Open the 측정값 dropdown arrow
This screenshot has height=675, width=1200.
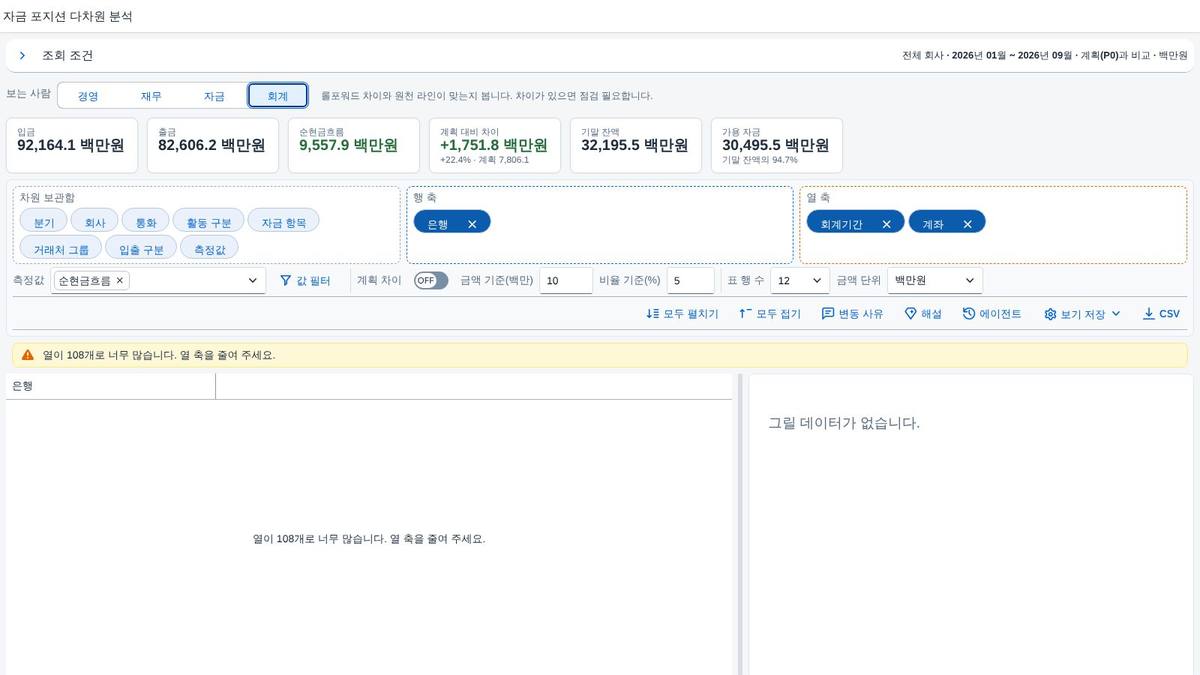pyautogui.click(x=252, y=281)
